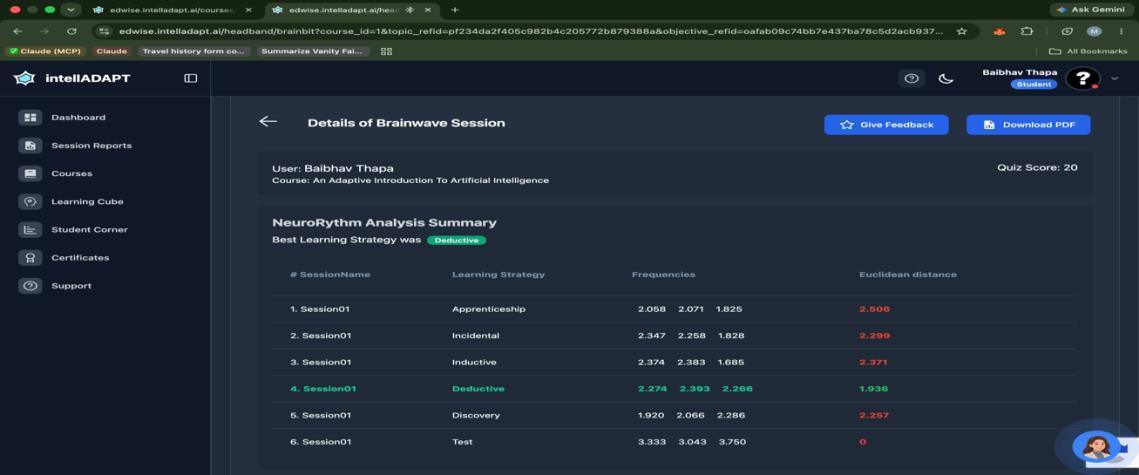The image size is (1139, 475).
Task: Open All Bookmarks folder
Action: [x=1088, y=52]
